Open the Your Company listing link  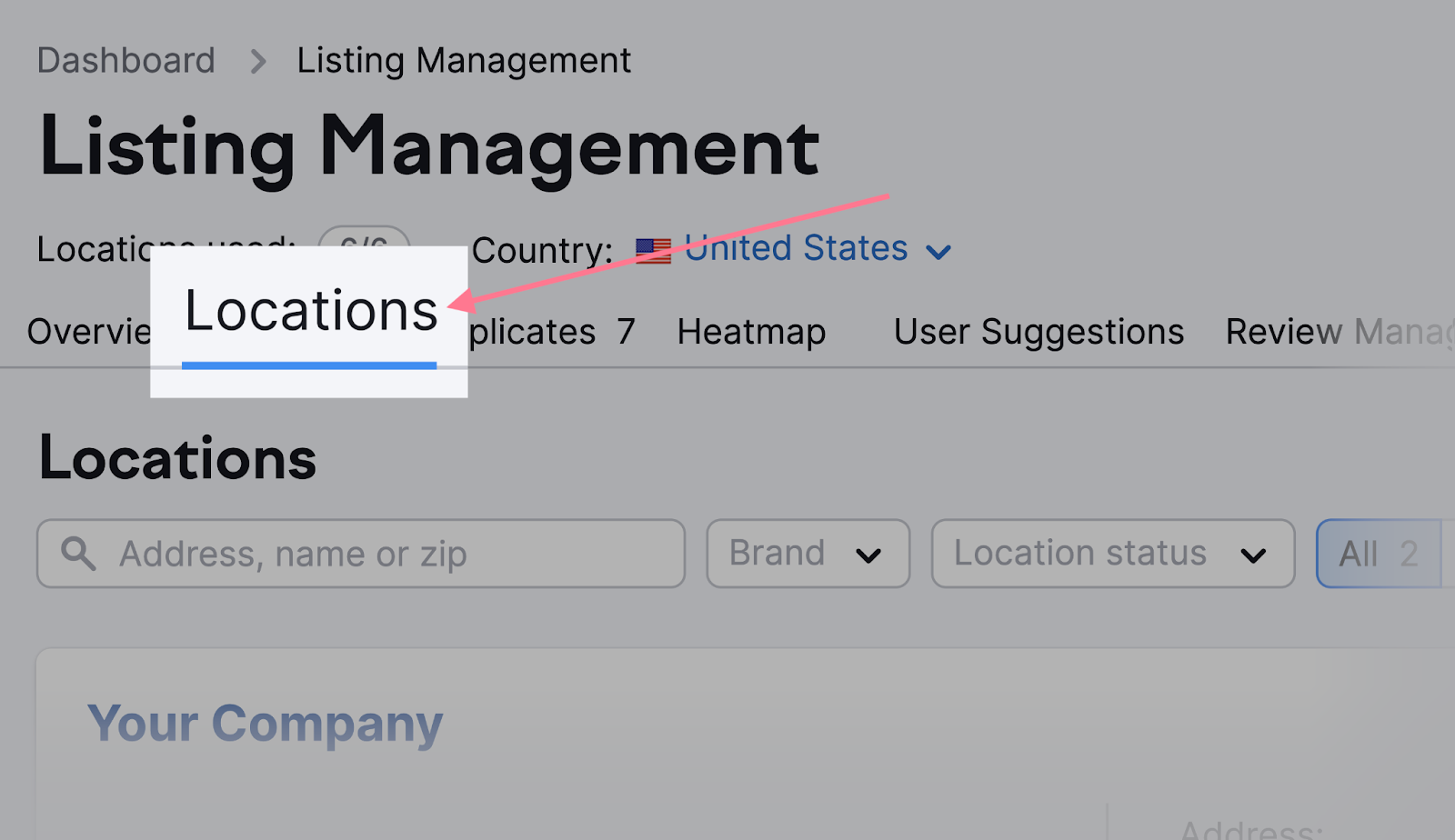(265, 724)
